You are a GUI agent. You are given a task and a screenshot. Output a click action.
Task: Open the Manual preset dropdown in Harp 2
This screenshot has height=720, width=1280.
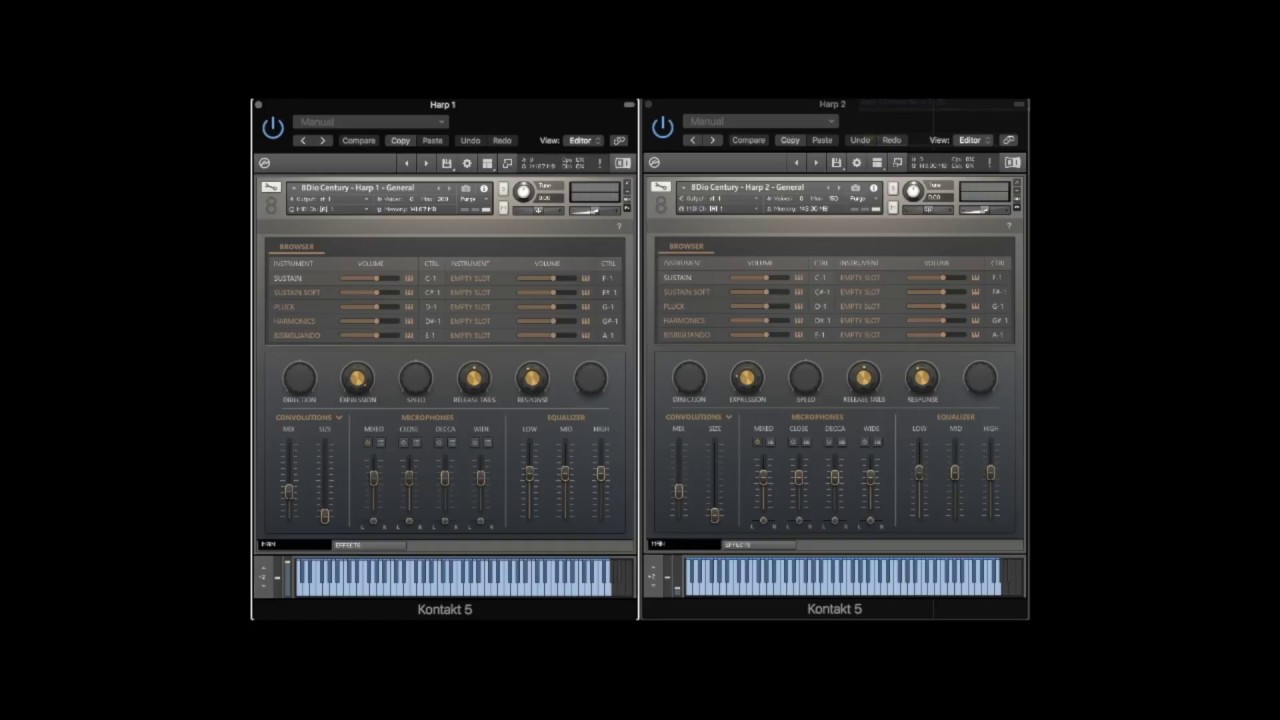760,122
